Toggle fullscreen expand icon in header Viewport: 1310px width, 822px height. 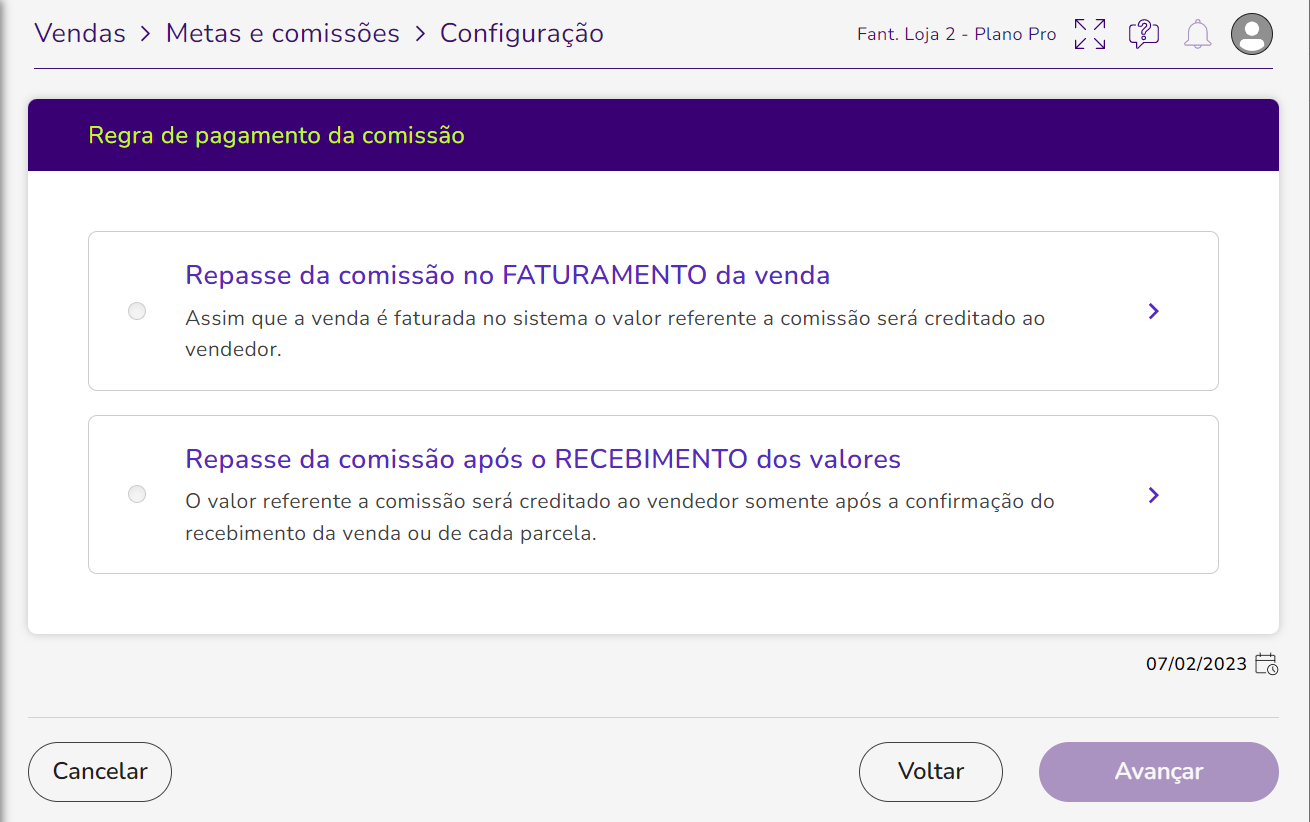pos(1090,34)
